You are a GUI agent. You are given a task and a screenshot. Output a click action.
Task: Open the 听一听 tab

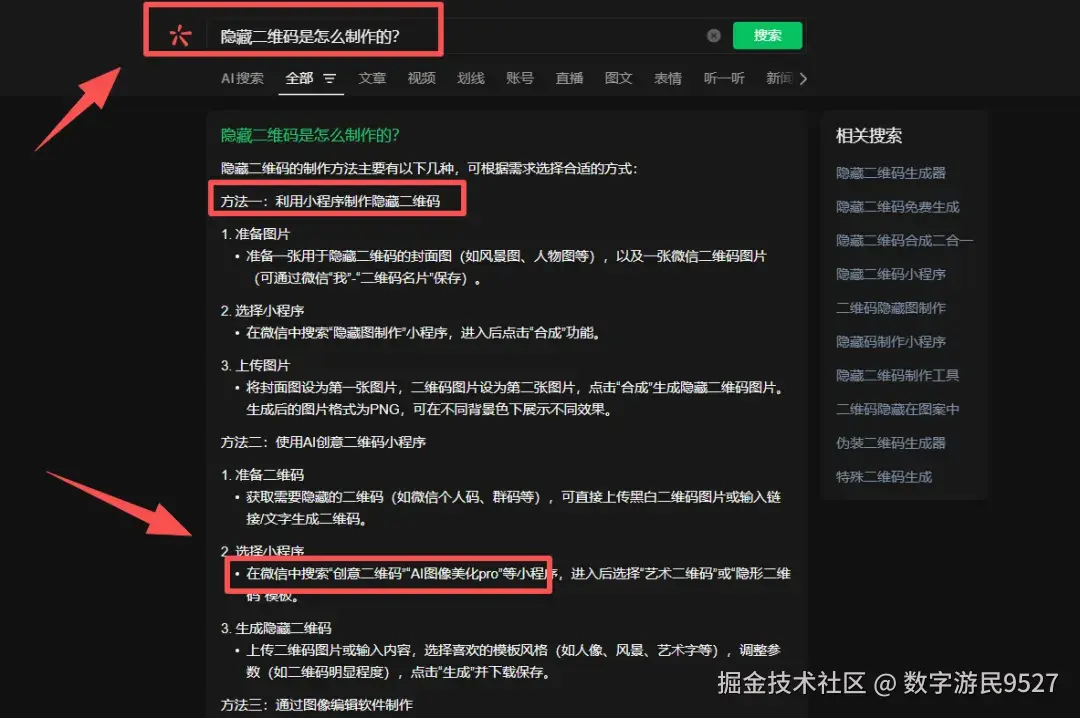click(723, 77)
